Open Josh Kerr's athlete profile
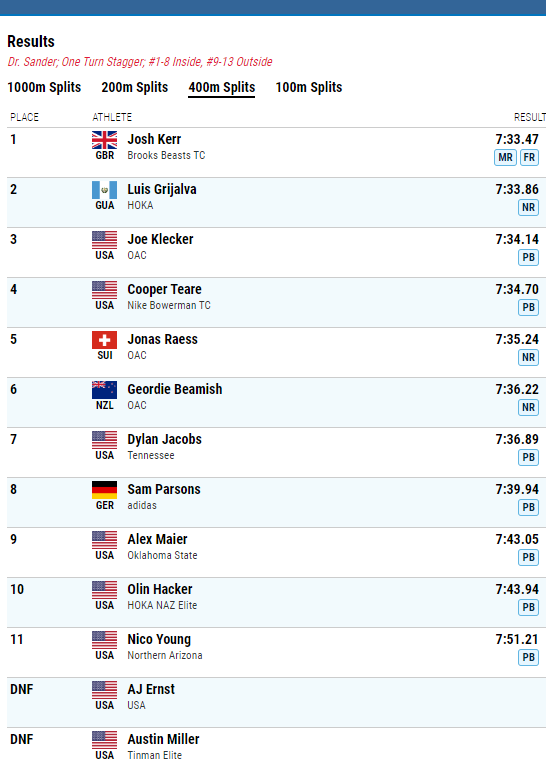 pyautogui.click(x=154, y=139)
